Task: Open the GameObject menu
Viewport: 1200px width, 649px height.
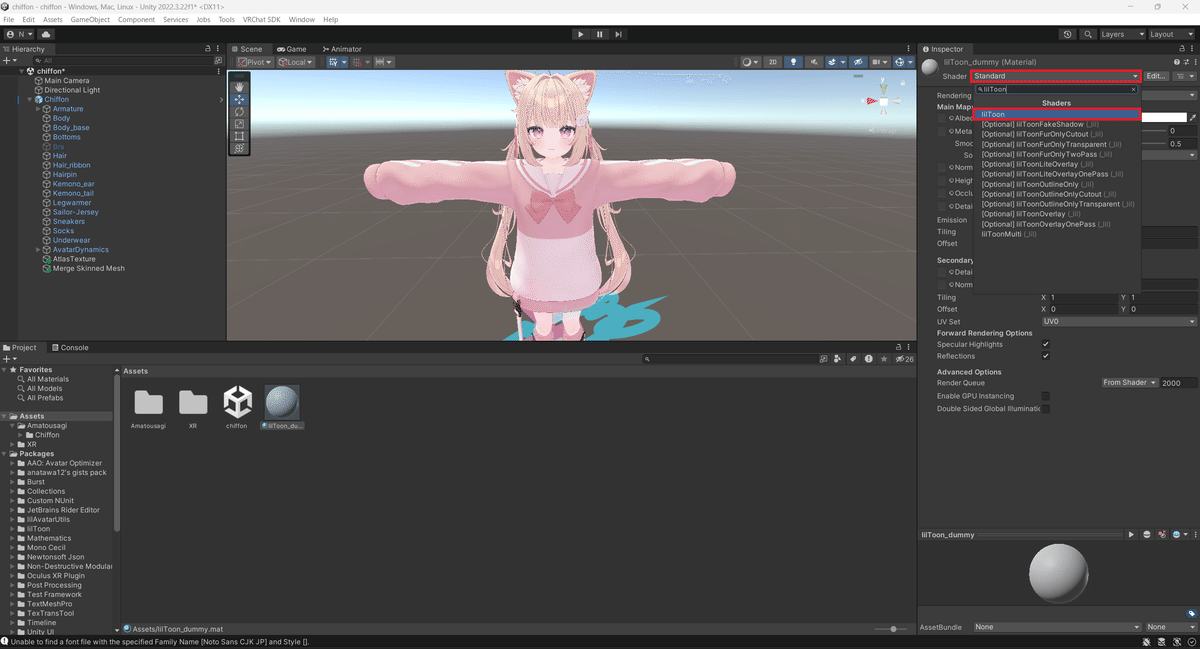Action: coord(88,20)
